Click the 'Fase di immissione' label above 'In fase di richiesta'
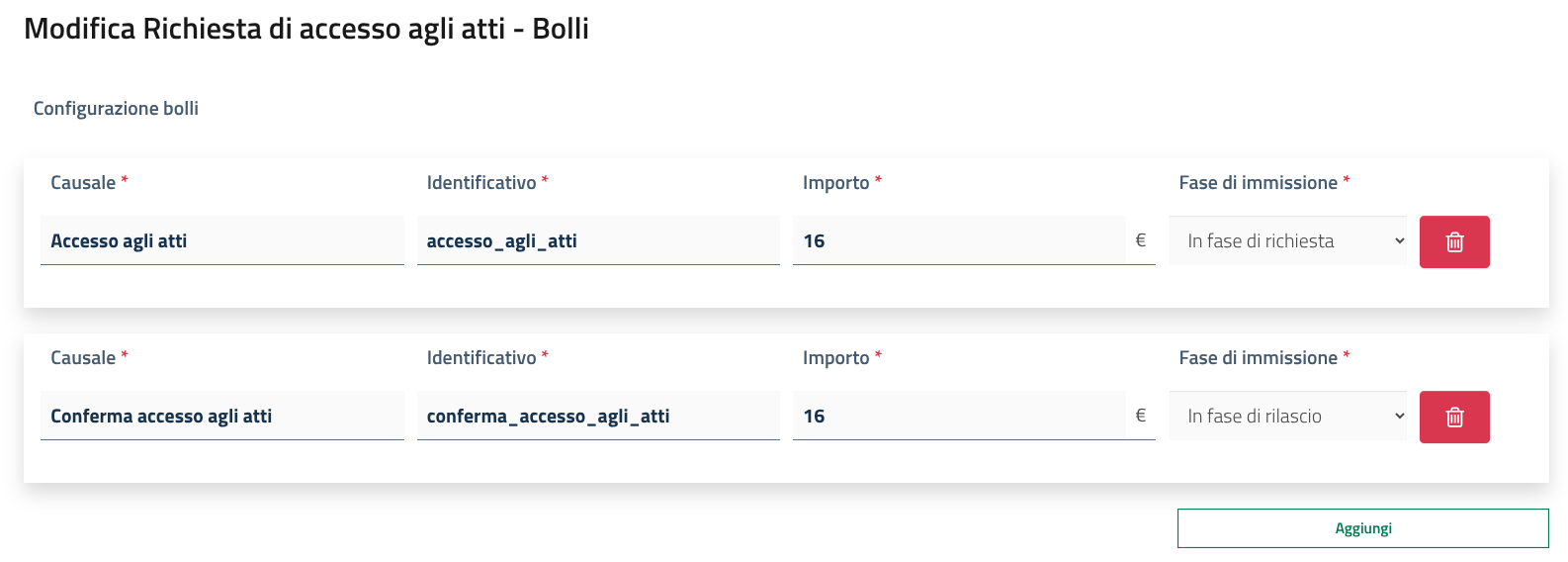The height and width of the screenshot is (562, 1568). click(x=1258, y=183)
